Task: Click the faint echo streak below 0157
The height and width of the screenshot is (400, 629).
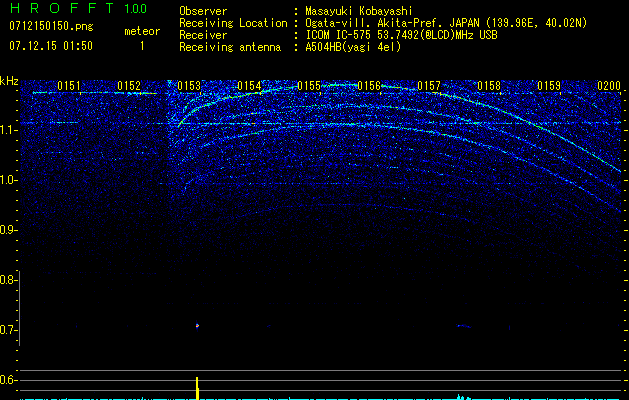Action: coord(464,326)
